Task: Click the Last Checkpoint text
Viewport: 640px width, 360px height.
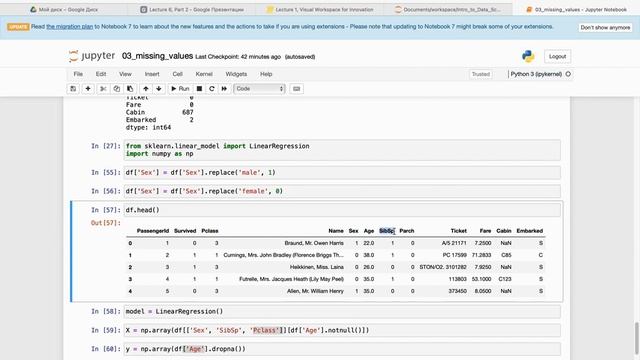Action: point(238,57)
